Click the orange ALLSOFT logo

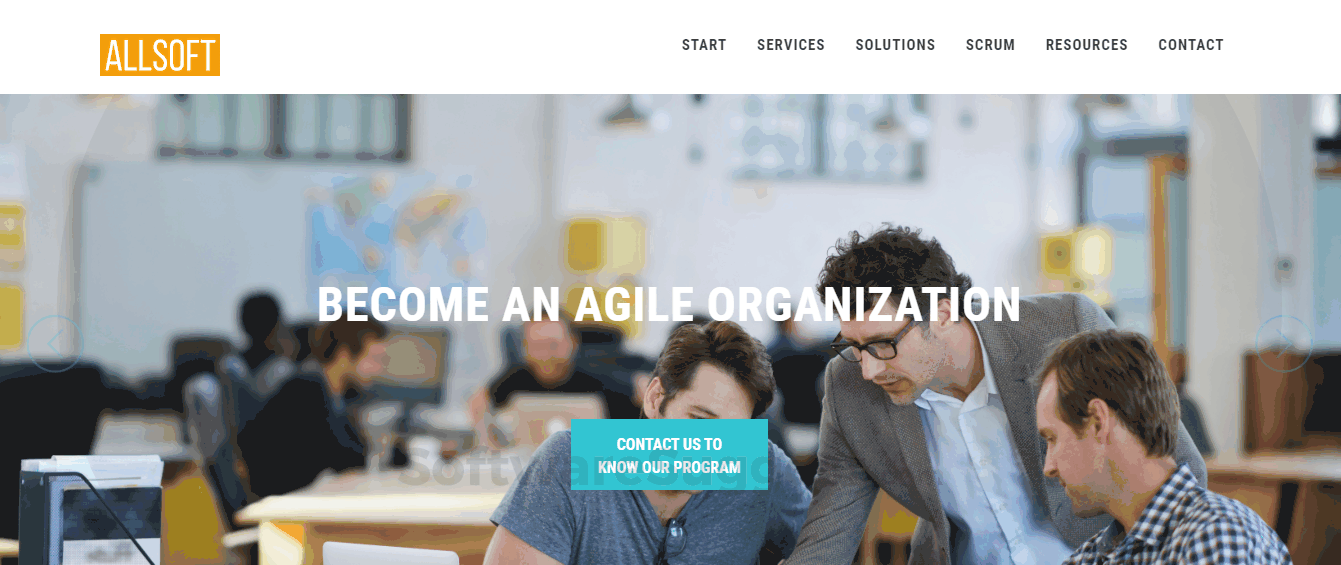[x=160, y=55]
